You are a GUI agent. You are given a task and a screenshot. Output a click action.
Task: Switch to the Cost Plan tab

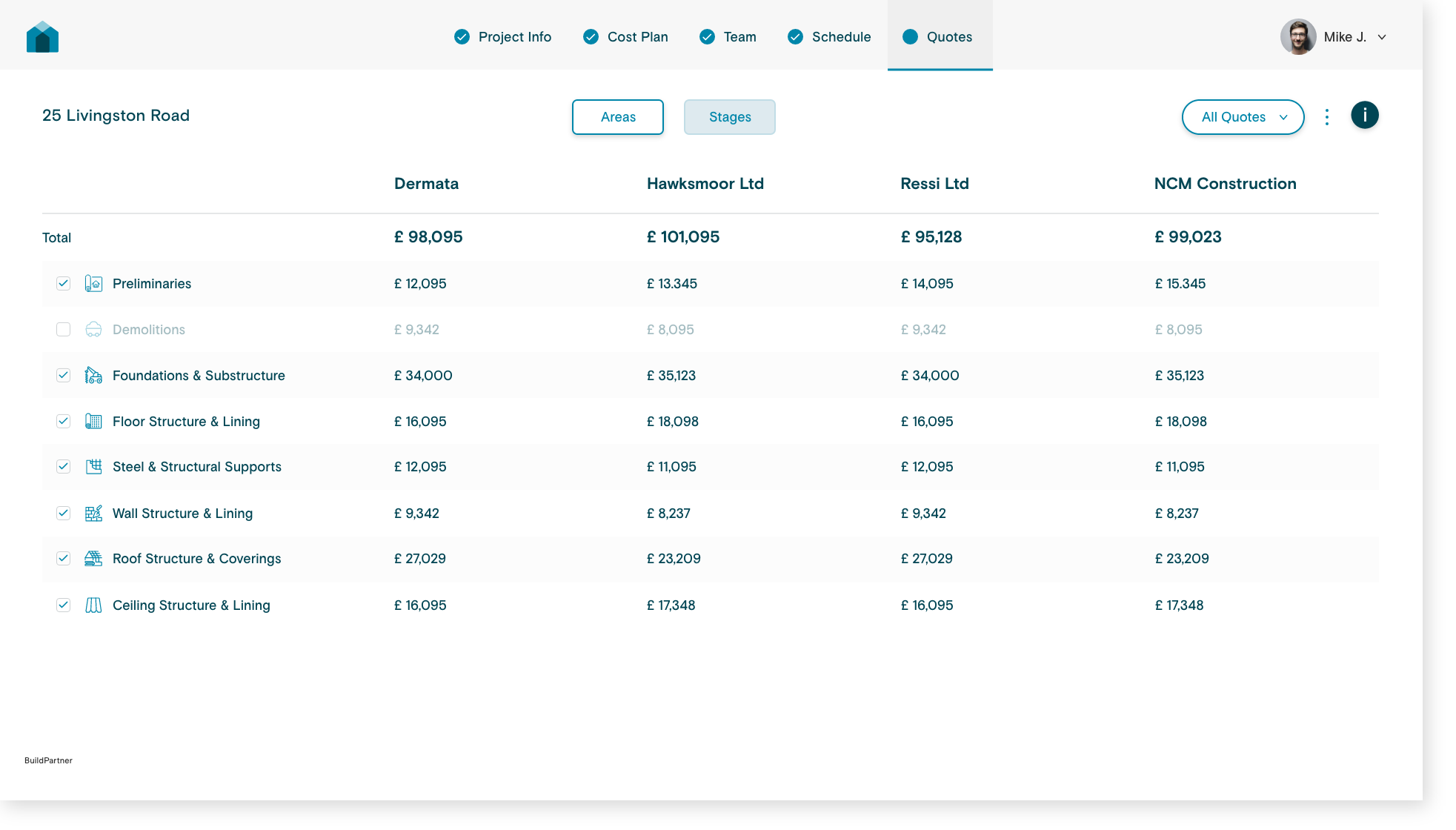tap(625, 37)
